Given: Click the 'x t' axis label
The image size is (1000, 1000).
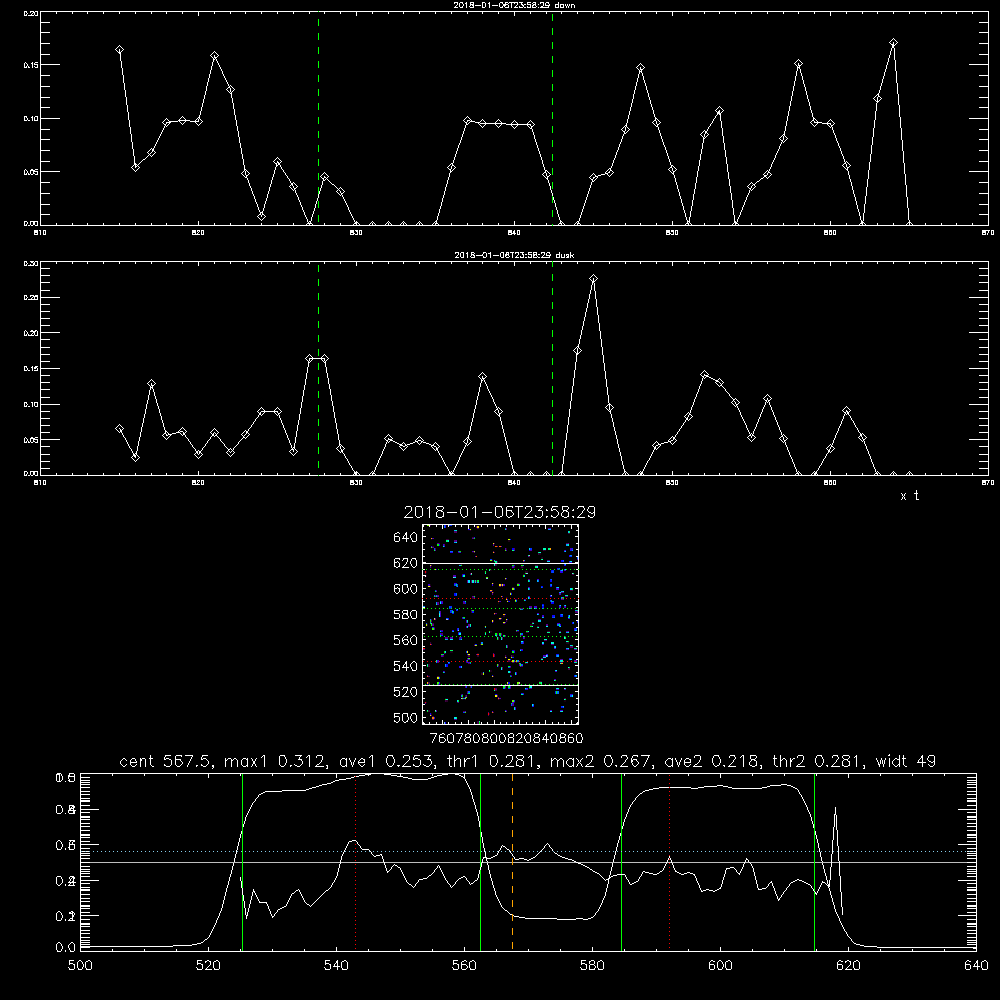Looking at the screenshot, I should coord(909,496).
